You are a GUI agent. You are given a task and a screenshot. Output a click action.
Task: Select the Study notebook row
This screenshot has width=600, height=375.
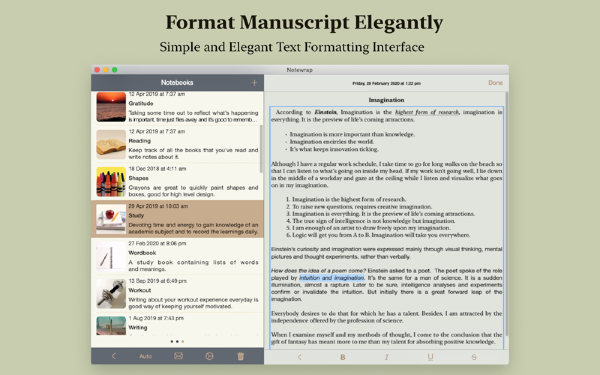[x=177, y=219]
